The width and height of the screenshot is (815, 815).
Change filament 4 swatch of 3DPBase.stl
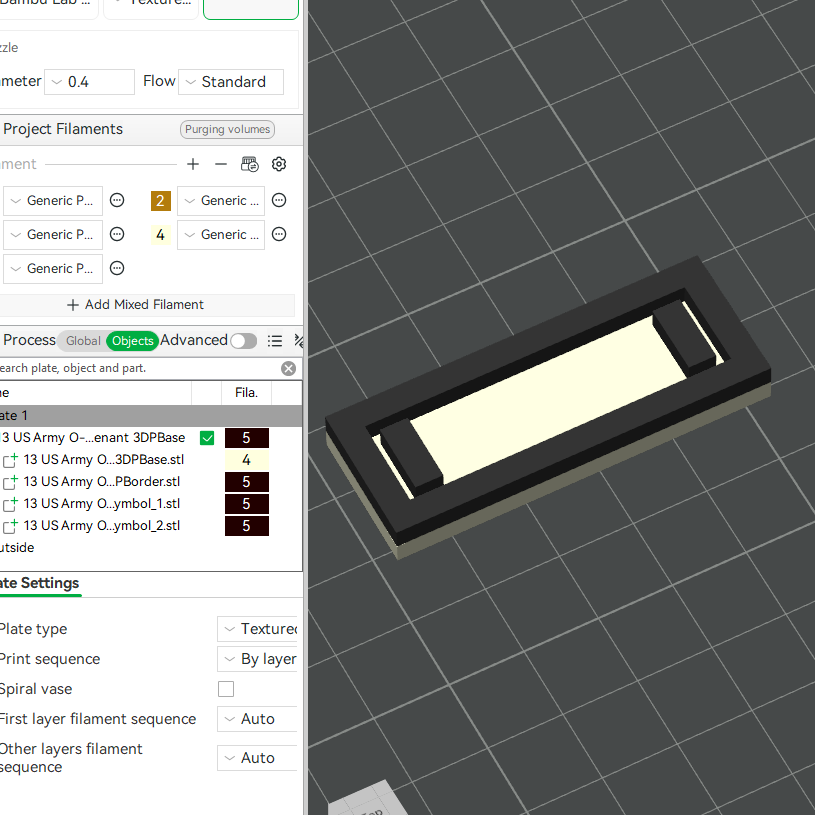pos(246,460)
